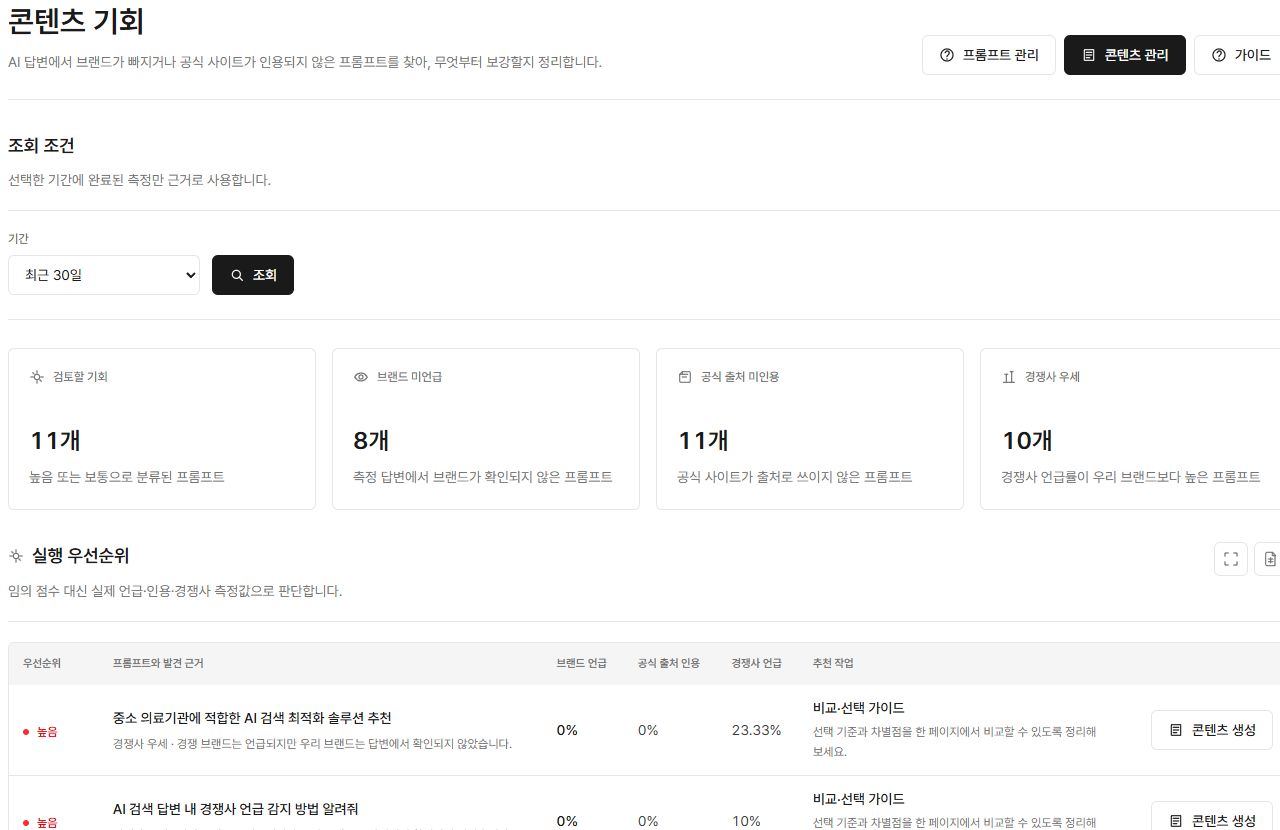Click the 23.33% competitor mention value

(756, 730)
